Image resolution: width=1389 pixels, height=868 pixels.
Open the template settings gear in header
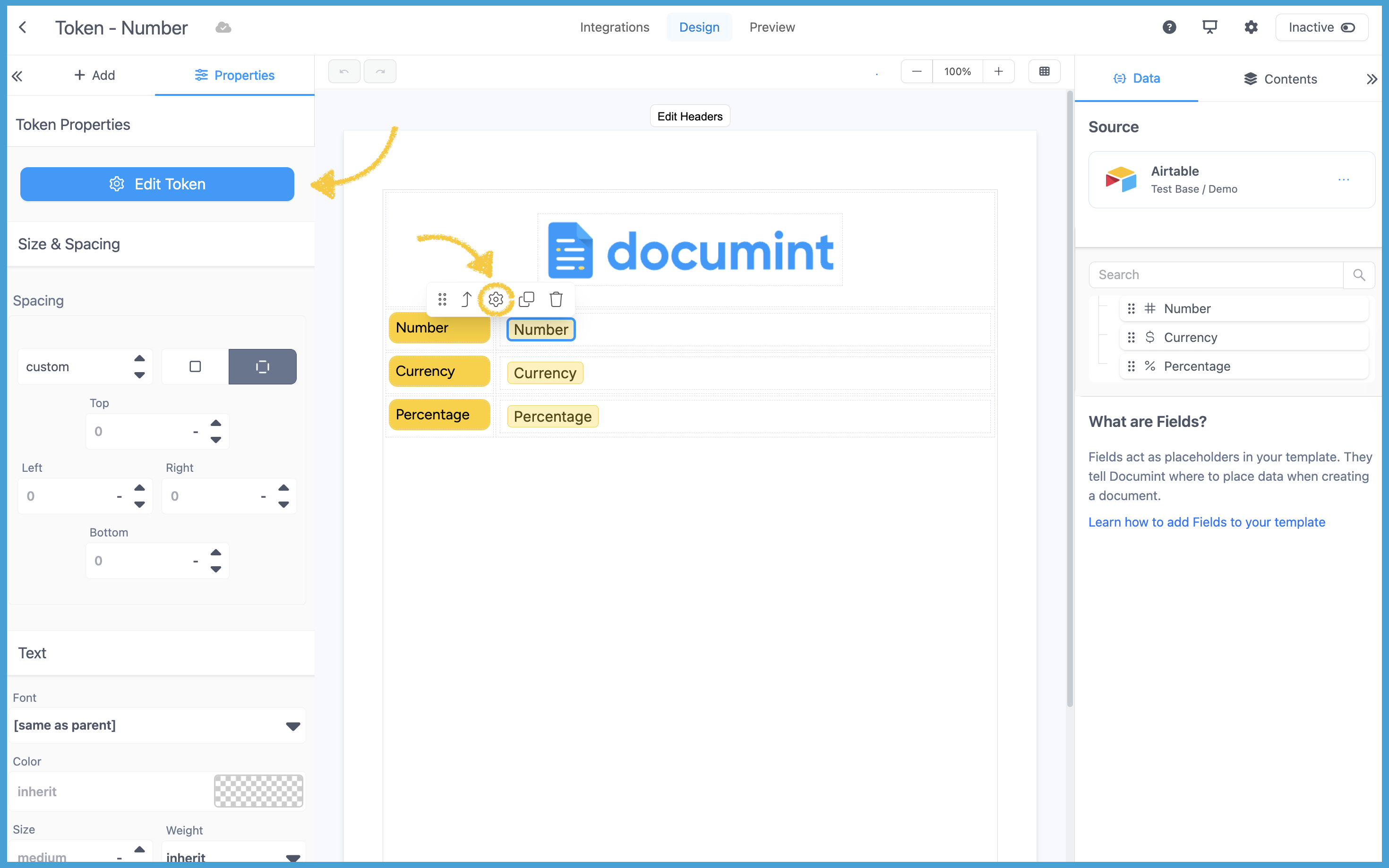(x=1251, y=27)
